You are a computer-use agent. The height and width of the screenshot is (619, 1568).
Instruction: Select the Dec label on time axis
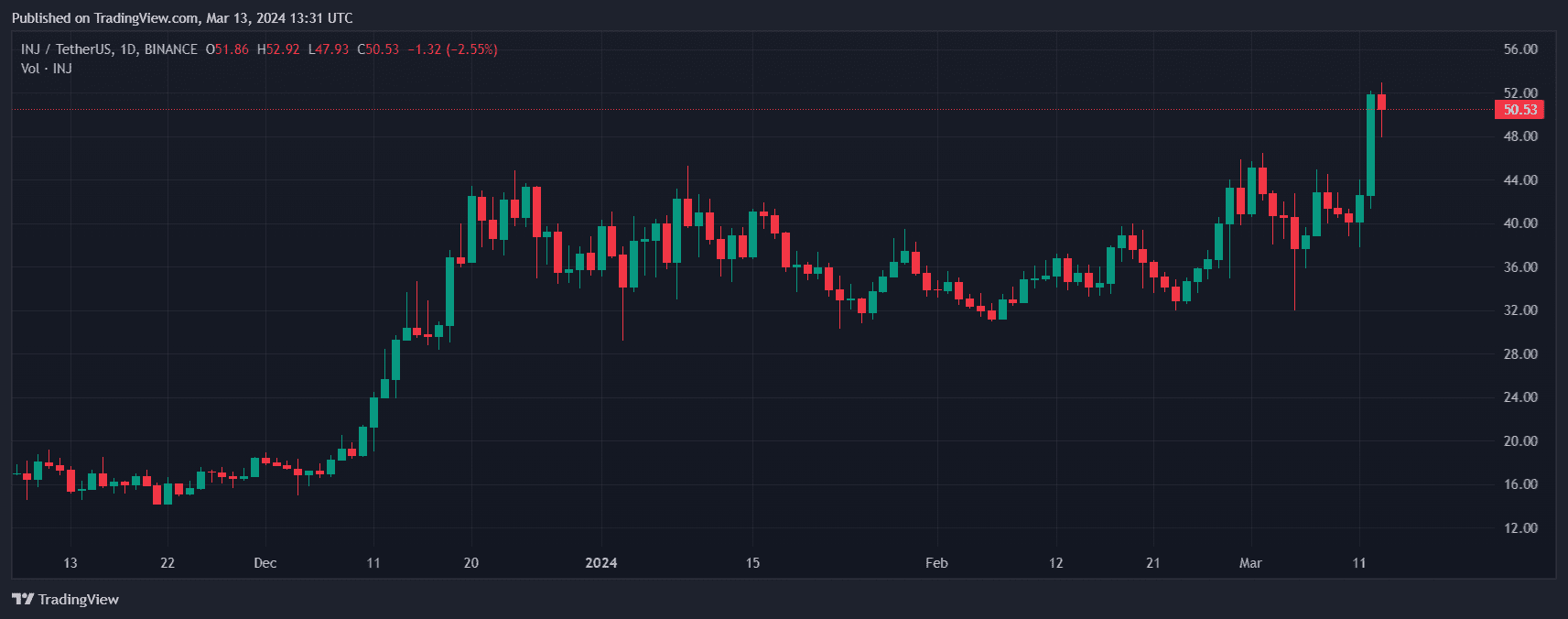coord(265,563)
